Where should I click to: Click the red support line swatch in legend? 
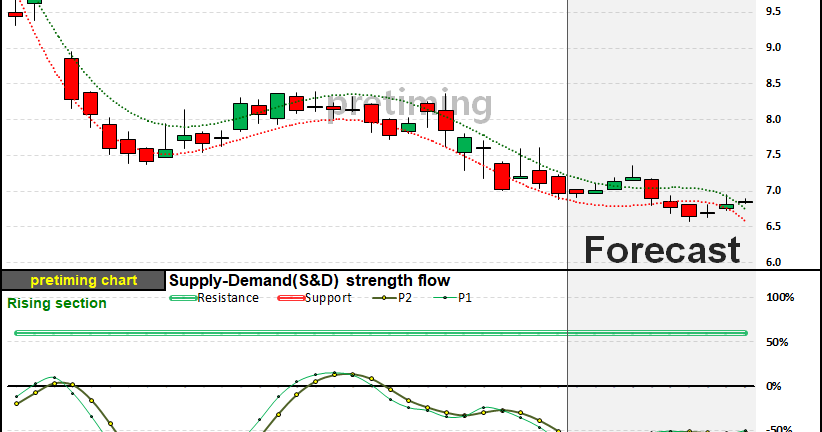point(290,298)
